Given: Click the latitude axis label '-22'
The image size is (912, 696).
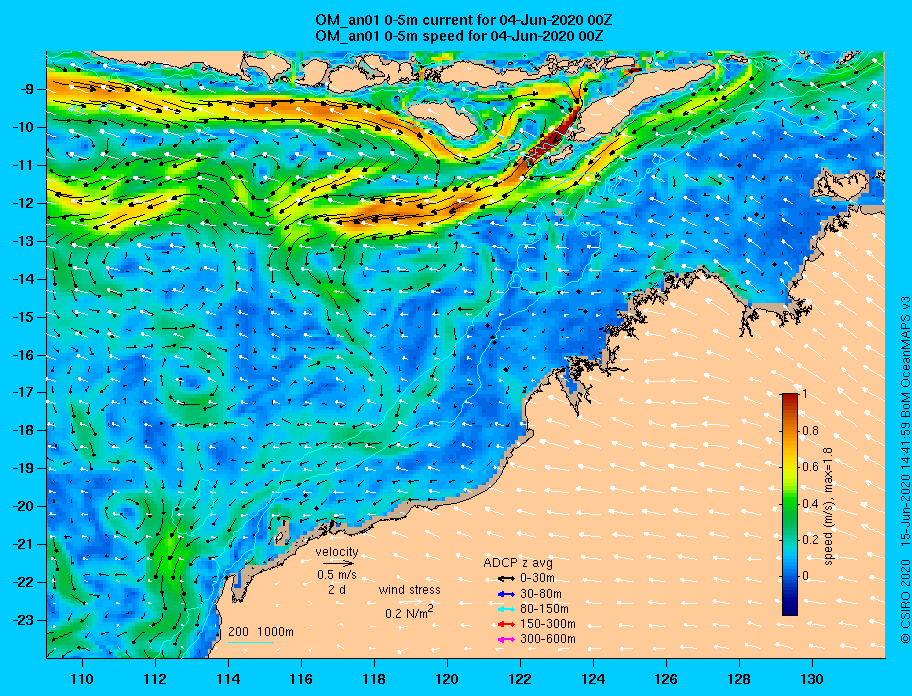Looking at the screenshot, I should [24, 582].
